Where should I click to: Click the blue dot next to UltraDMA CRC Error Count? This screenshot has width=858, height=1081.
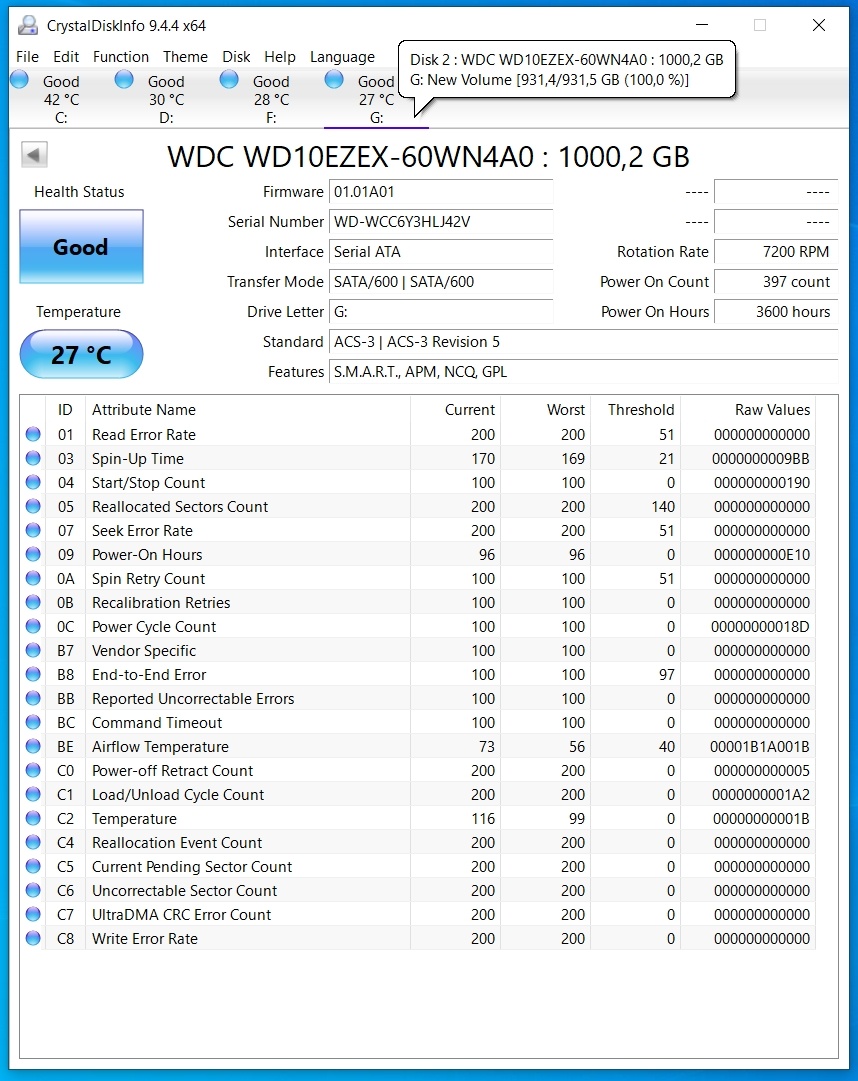[x=33, y=915]
